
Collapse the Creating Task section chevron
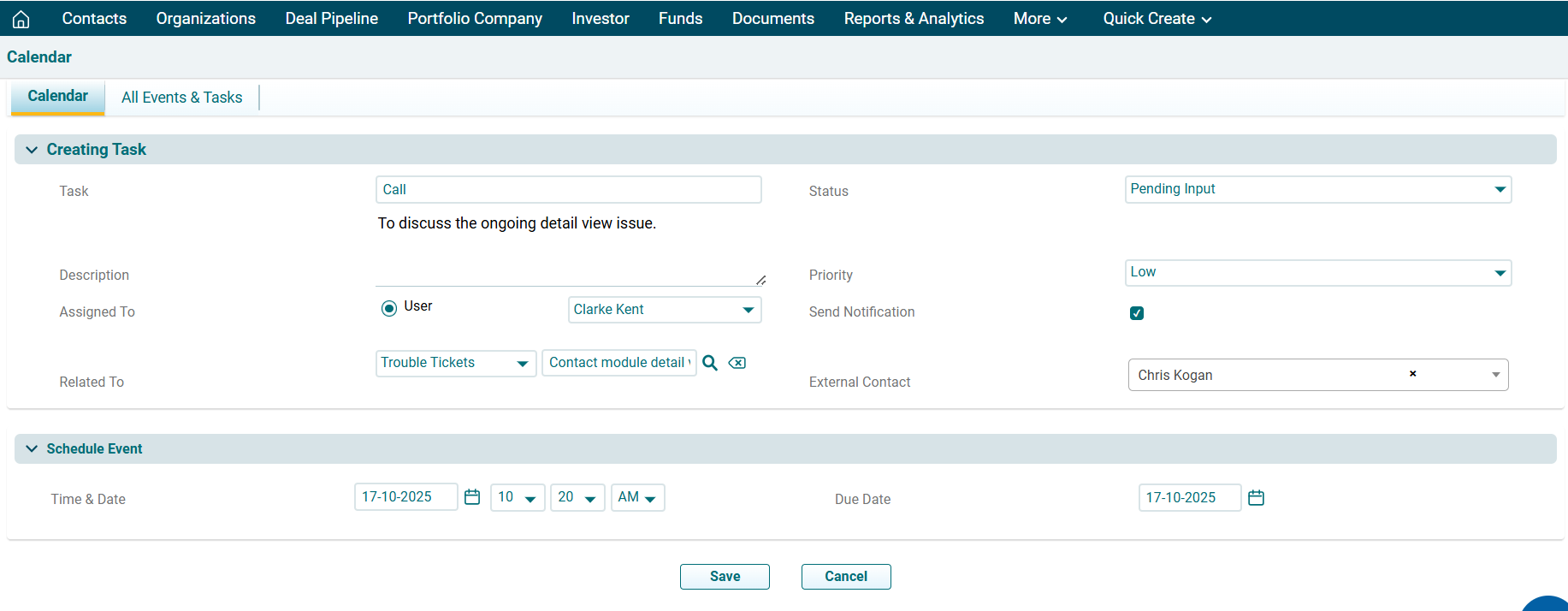point(32,150)
